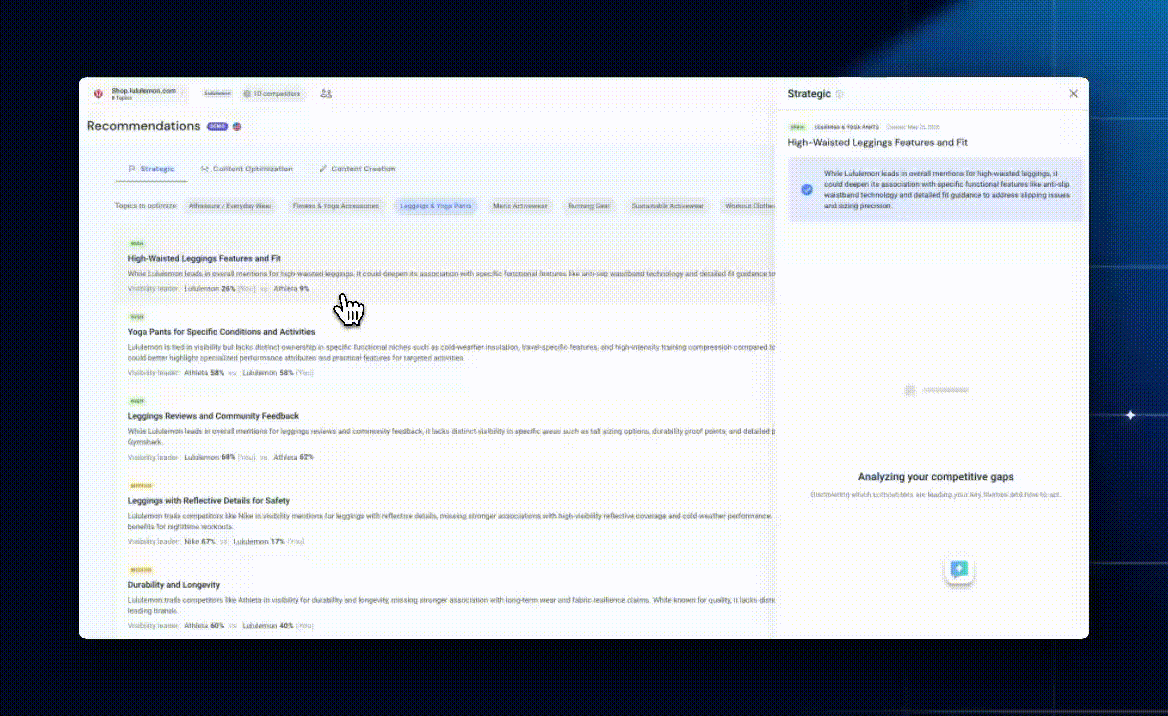Switch to the Strategic tab
The height and width of the screenshot is (716, 1168).
151,169
